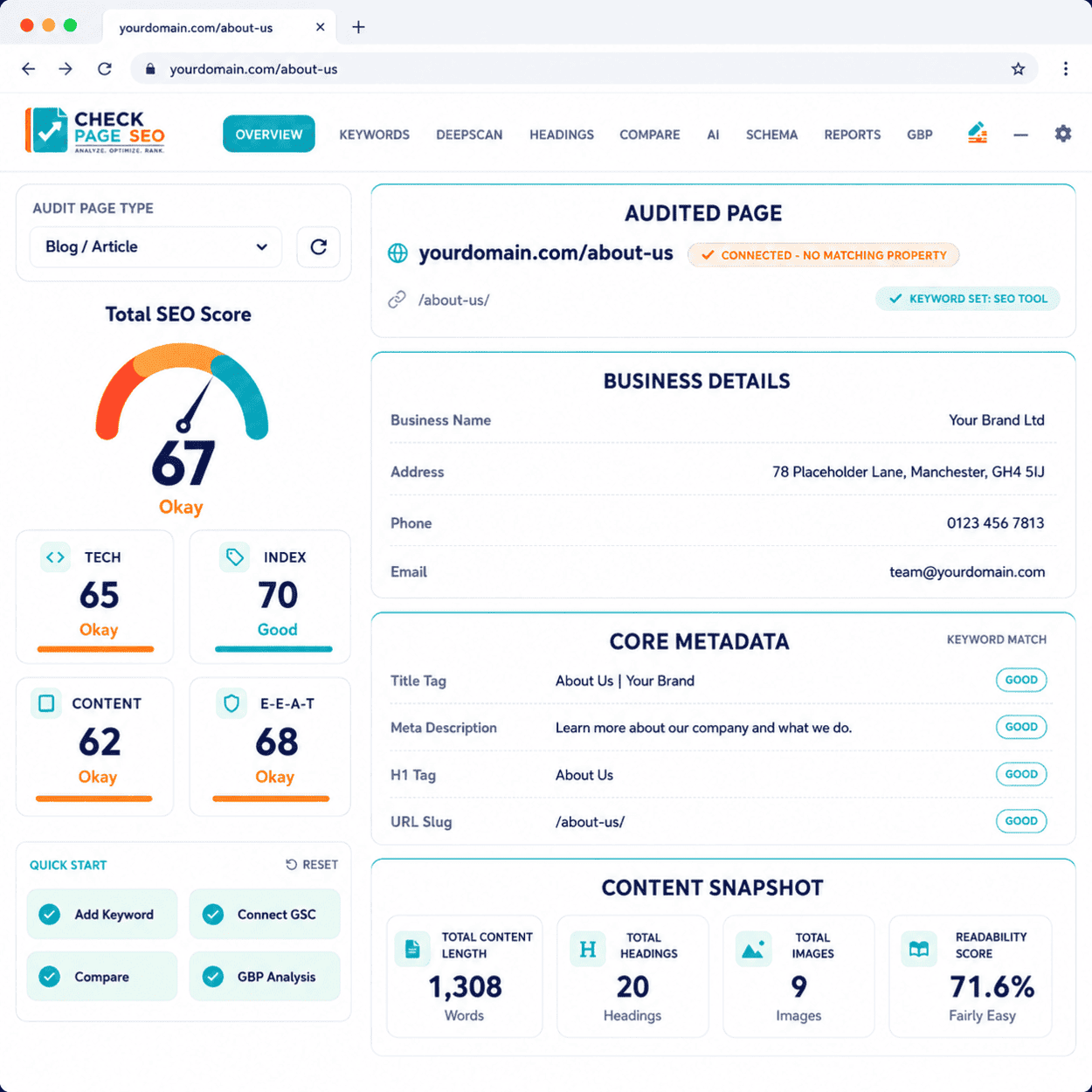Click the phone number 0123 456 7813
This screenshot has width=1092, height=1092.
tap(995, 523)
